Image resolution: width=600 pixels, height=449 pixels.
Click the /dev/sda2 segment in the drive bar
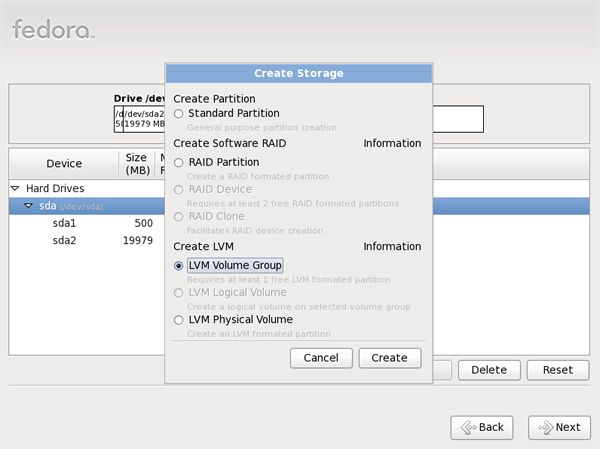tap(144, 119)
